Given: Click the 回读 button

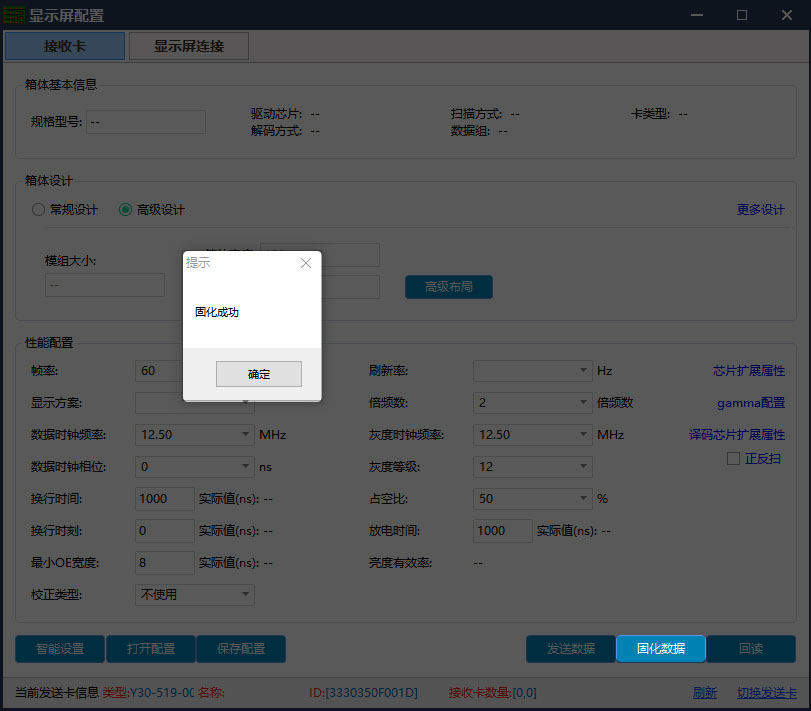Looking at the screenshot, I should coord(751,649).
